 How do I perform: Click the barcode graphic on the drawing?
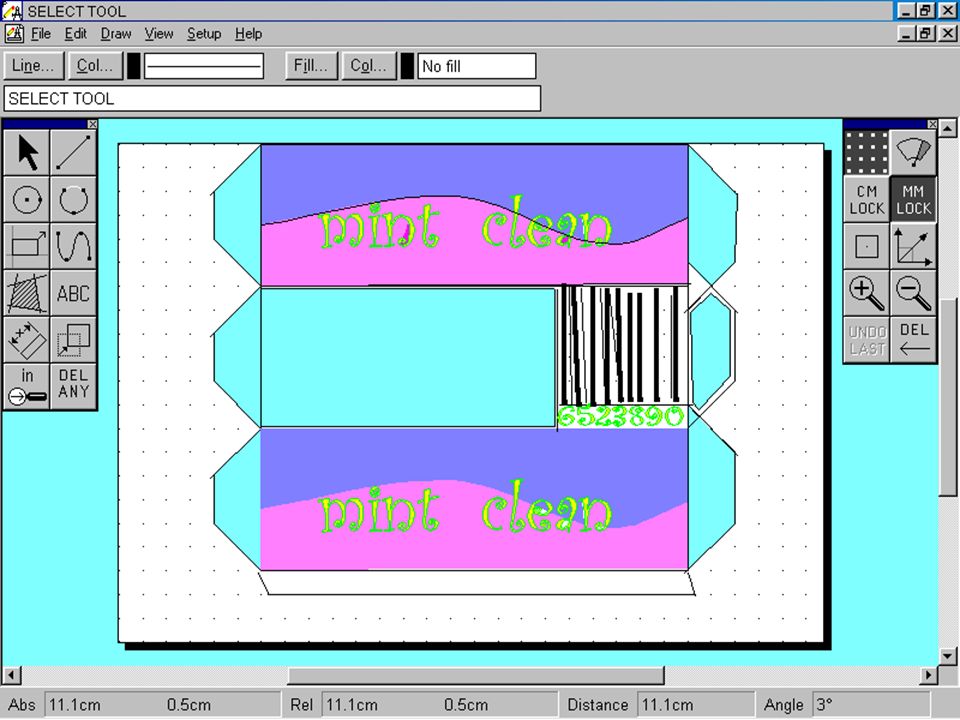tap(621, 345)
